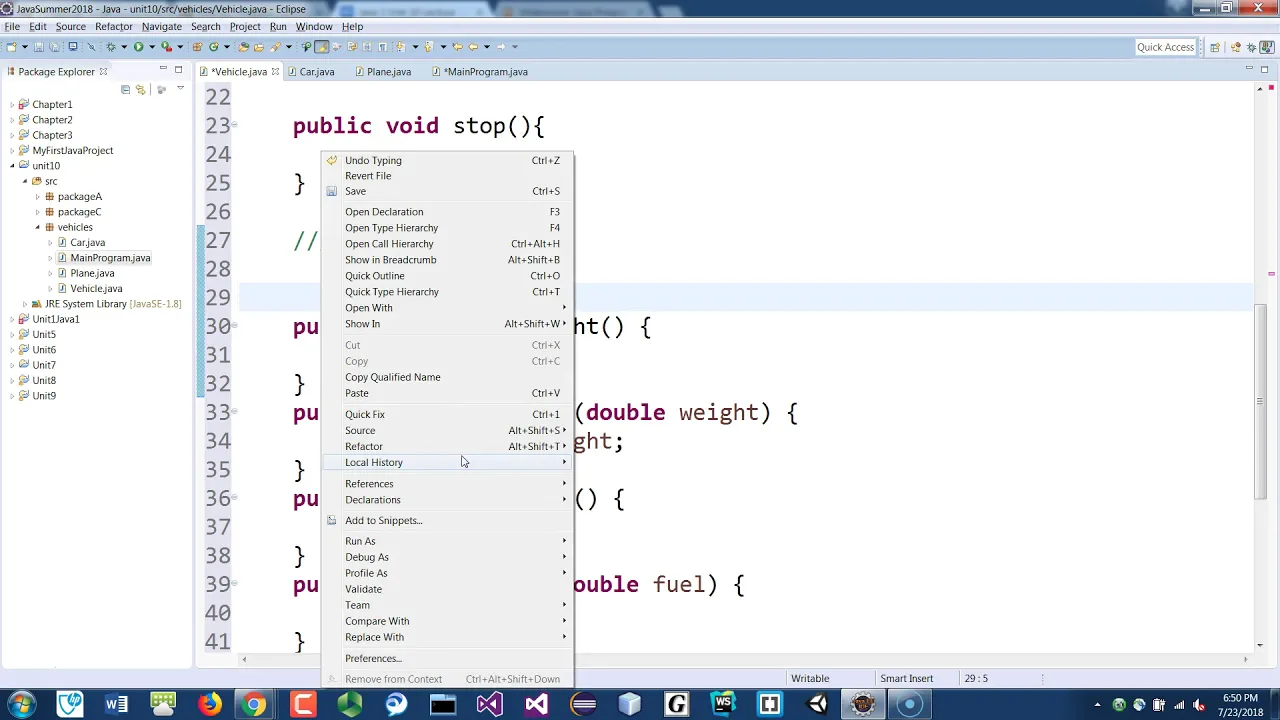Click the editor vertical scrollbar

[1260, 400]
